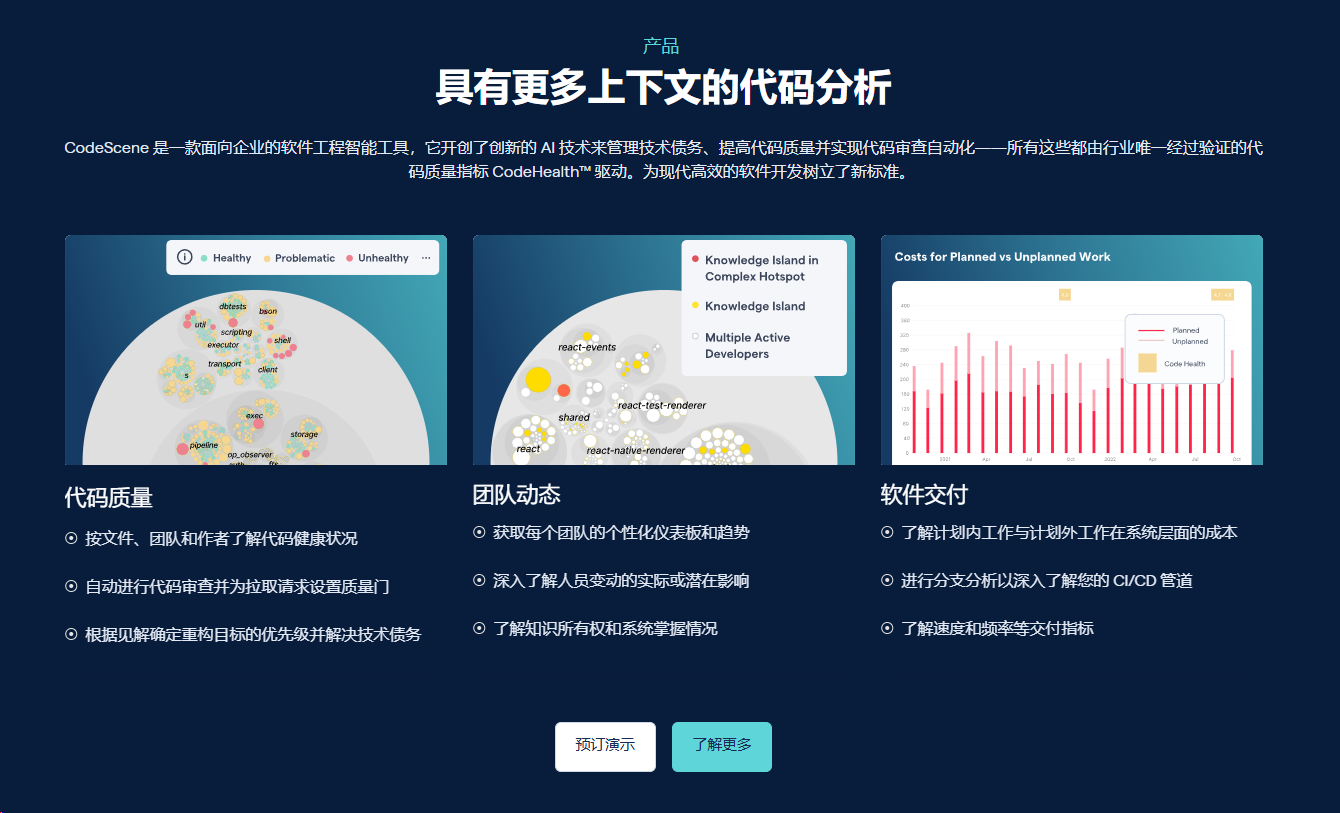Click bullet icon beside 了解计划内工作与计划外工作
Image resolution: width=1340 pixels, height=813 pixels.
(887, 532)
